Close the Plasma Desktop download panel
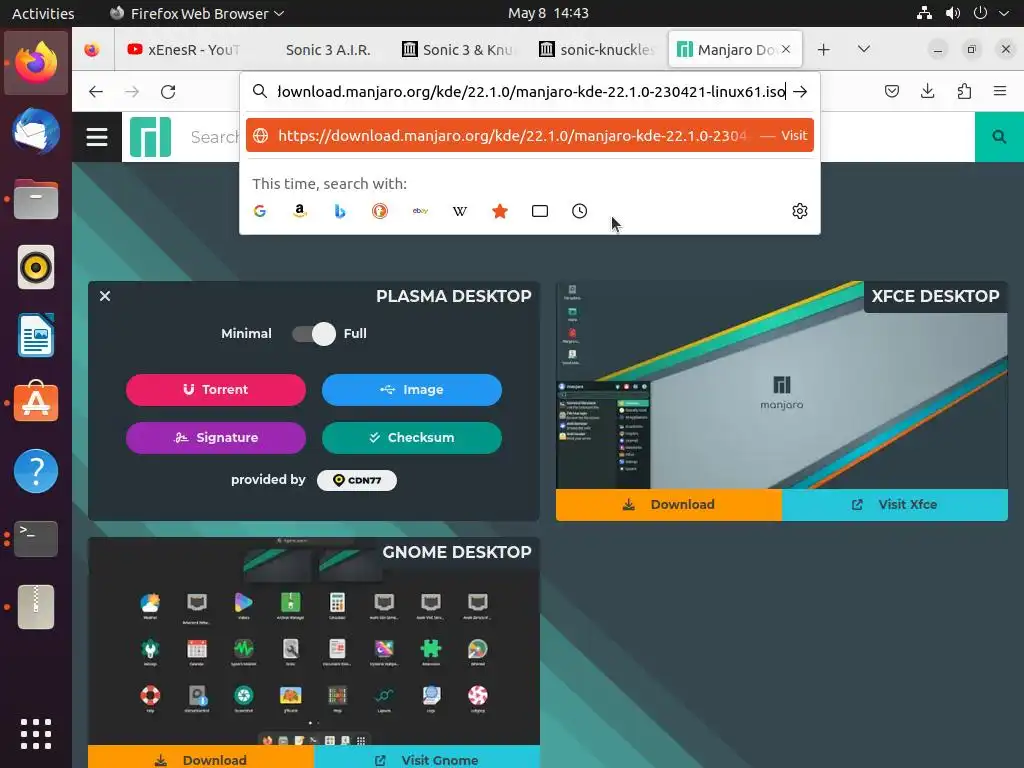The image size is (1024, 768). click(x=105, y=296)
